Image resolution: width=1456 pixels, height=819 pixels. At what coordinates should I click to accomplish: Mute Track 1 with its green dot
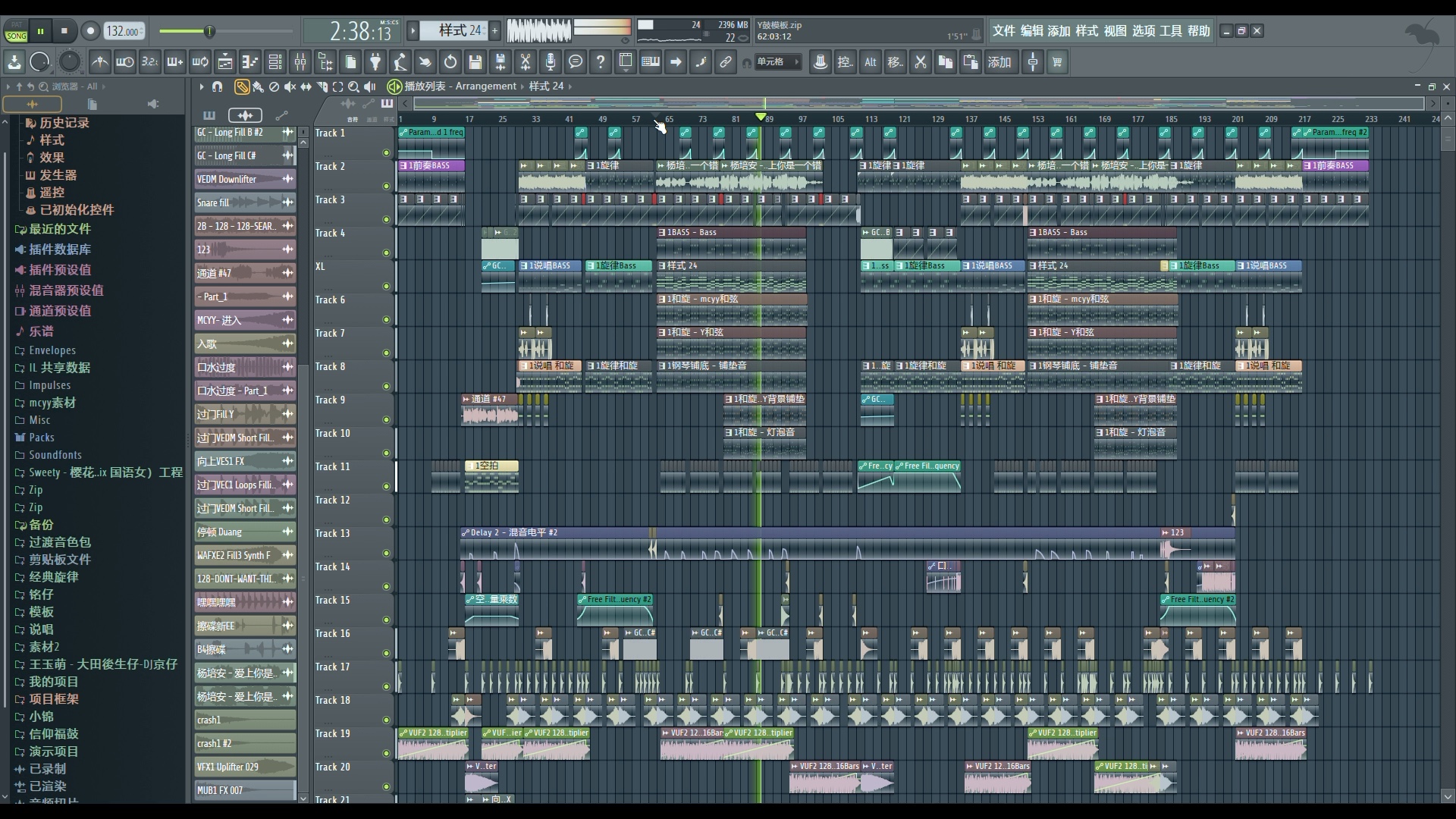[x=386, y=153]
